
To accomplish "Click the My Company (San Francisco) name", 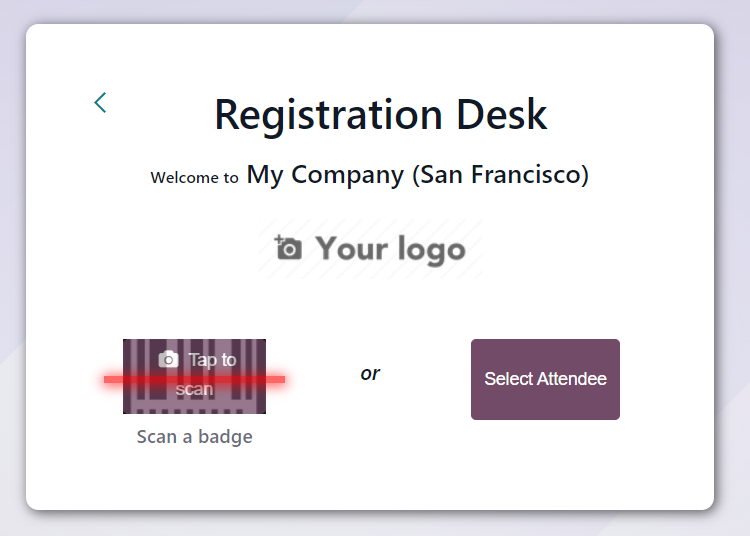I will (418, 175).
